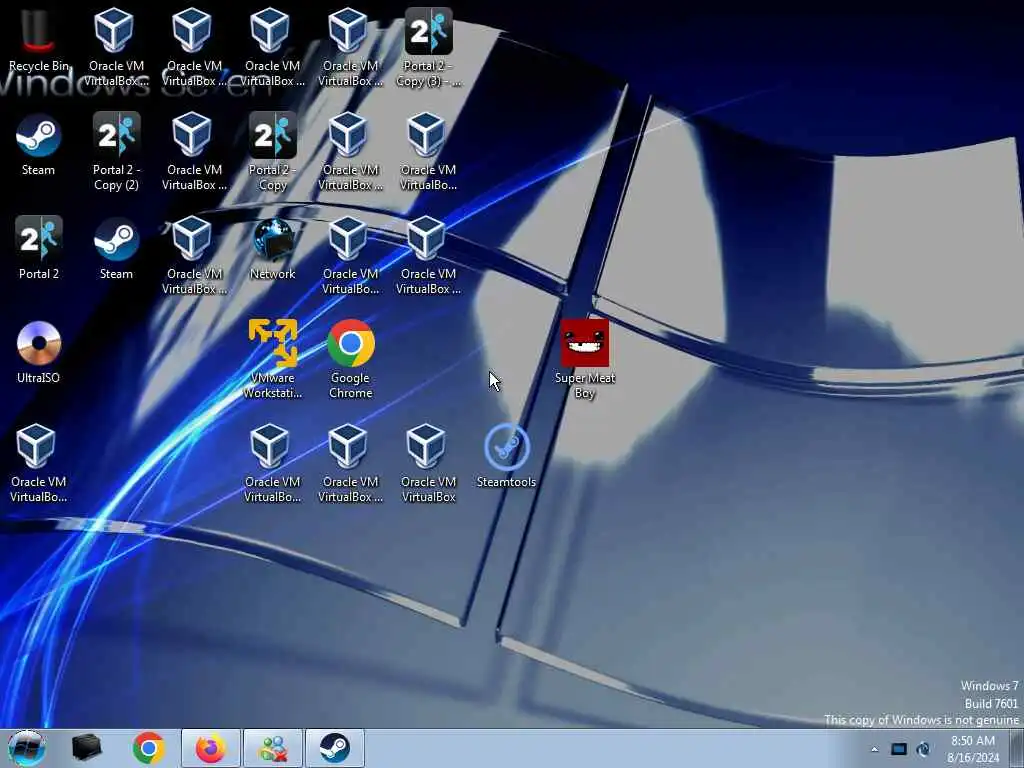Select the VirtualBox icon directly below VMware Workstation
The width and height of the screenshot is (1024, 768).
[272, 464]
